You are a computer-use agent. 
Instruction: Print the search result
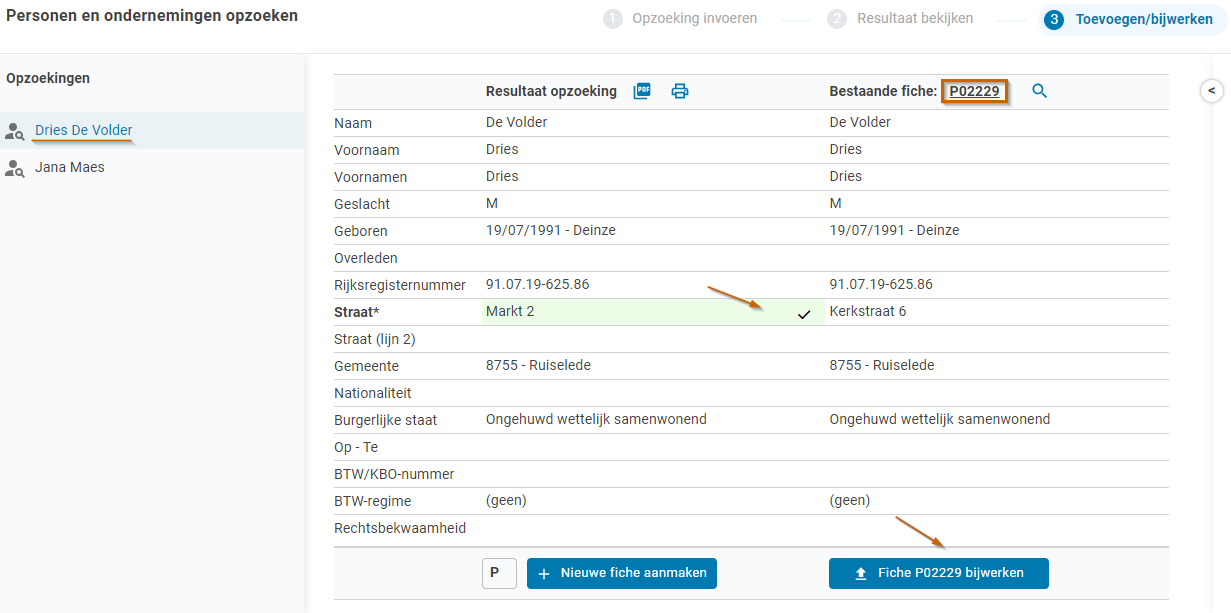tap(680, 91)
